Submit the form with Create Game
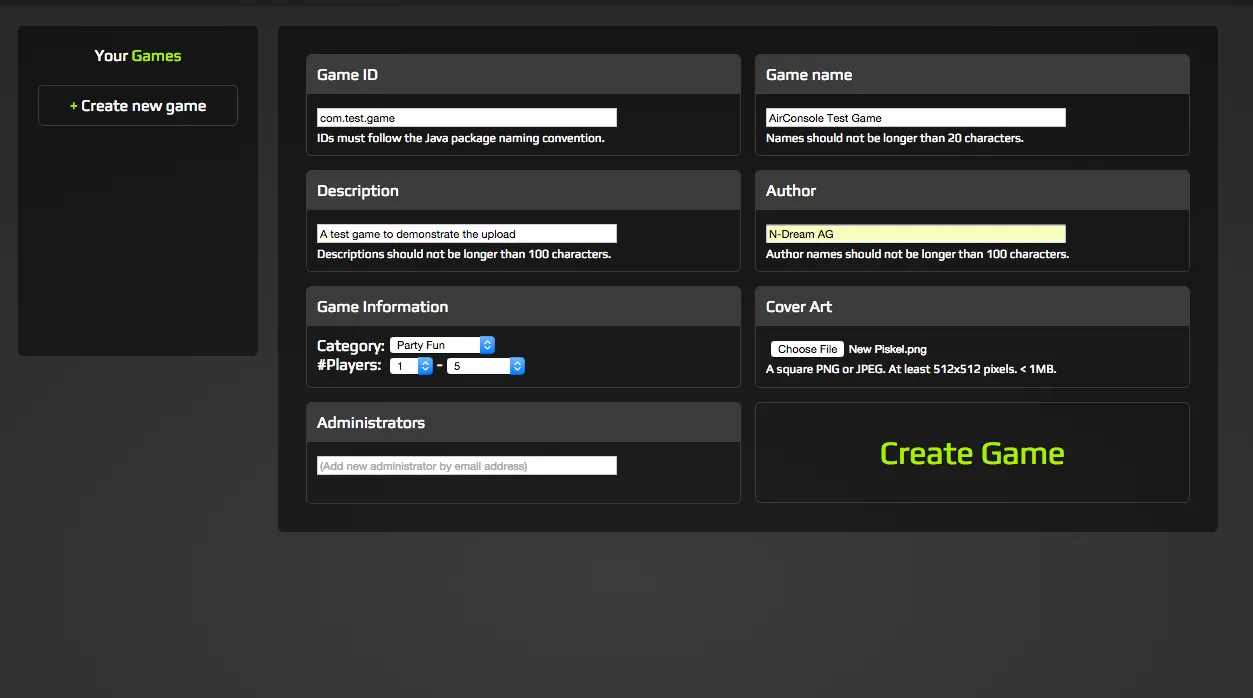The height and width of the screenshot is (698, 1253). [x=972, y=453]
